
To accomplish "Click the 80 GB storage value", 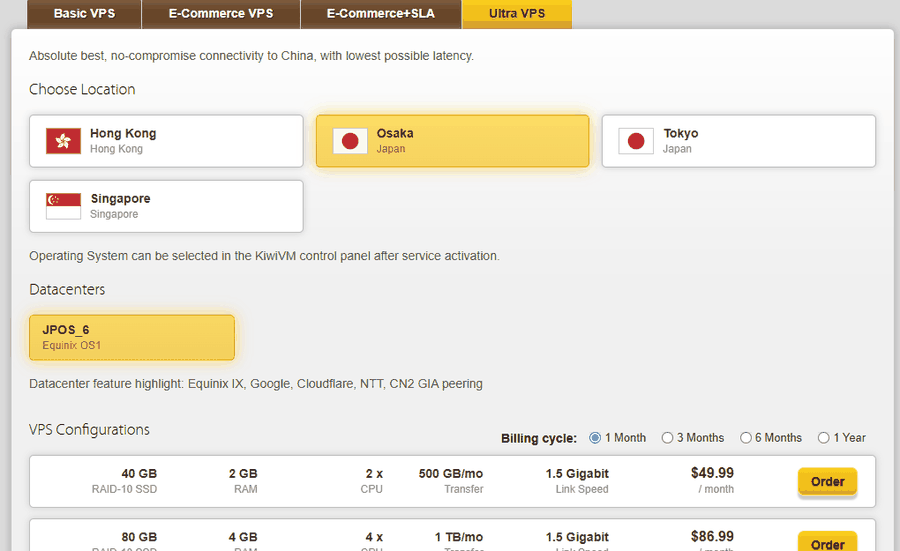I will pyautogui.click(x=139, y=537).
